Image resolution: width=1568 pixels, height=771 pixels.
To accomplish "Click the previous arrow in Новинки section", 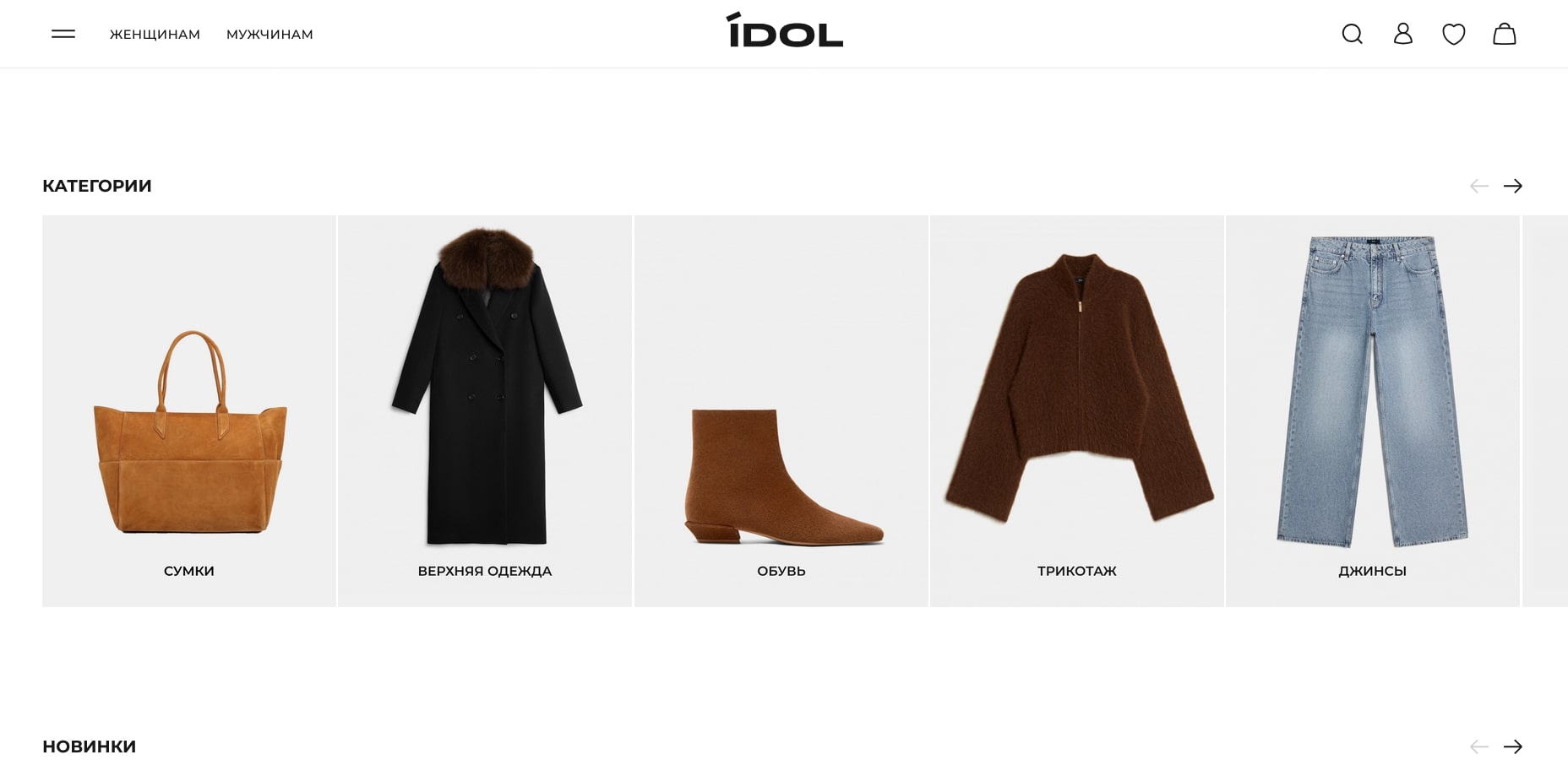I will point(1479,747).
